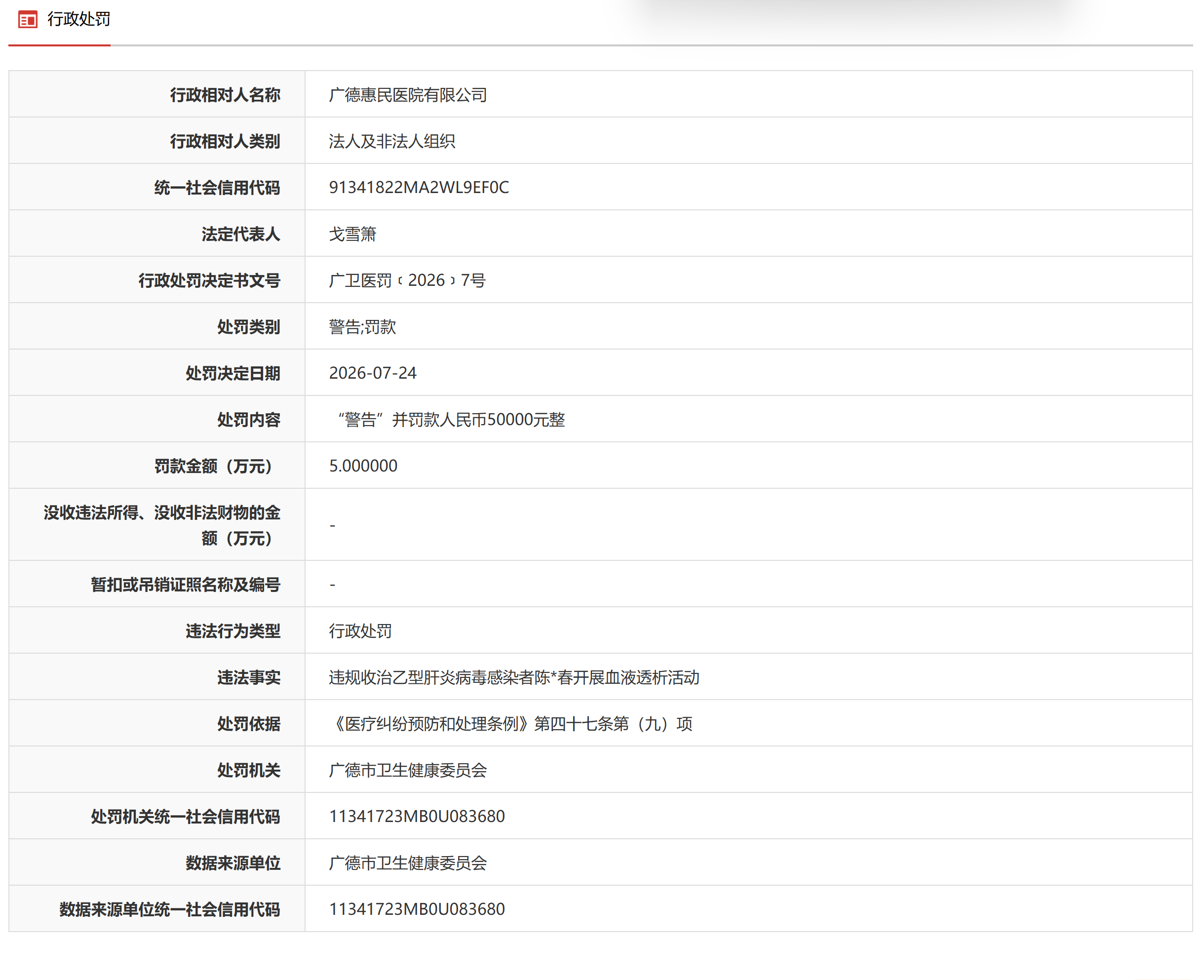Click penalty content “警告”并罚款人民币50000元整
Image resolution: width=1204 pixels, height=980 pixels.
[450, 420]
